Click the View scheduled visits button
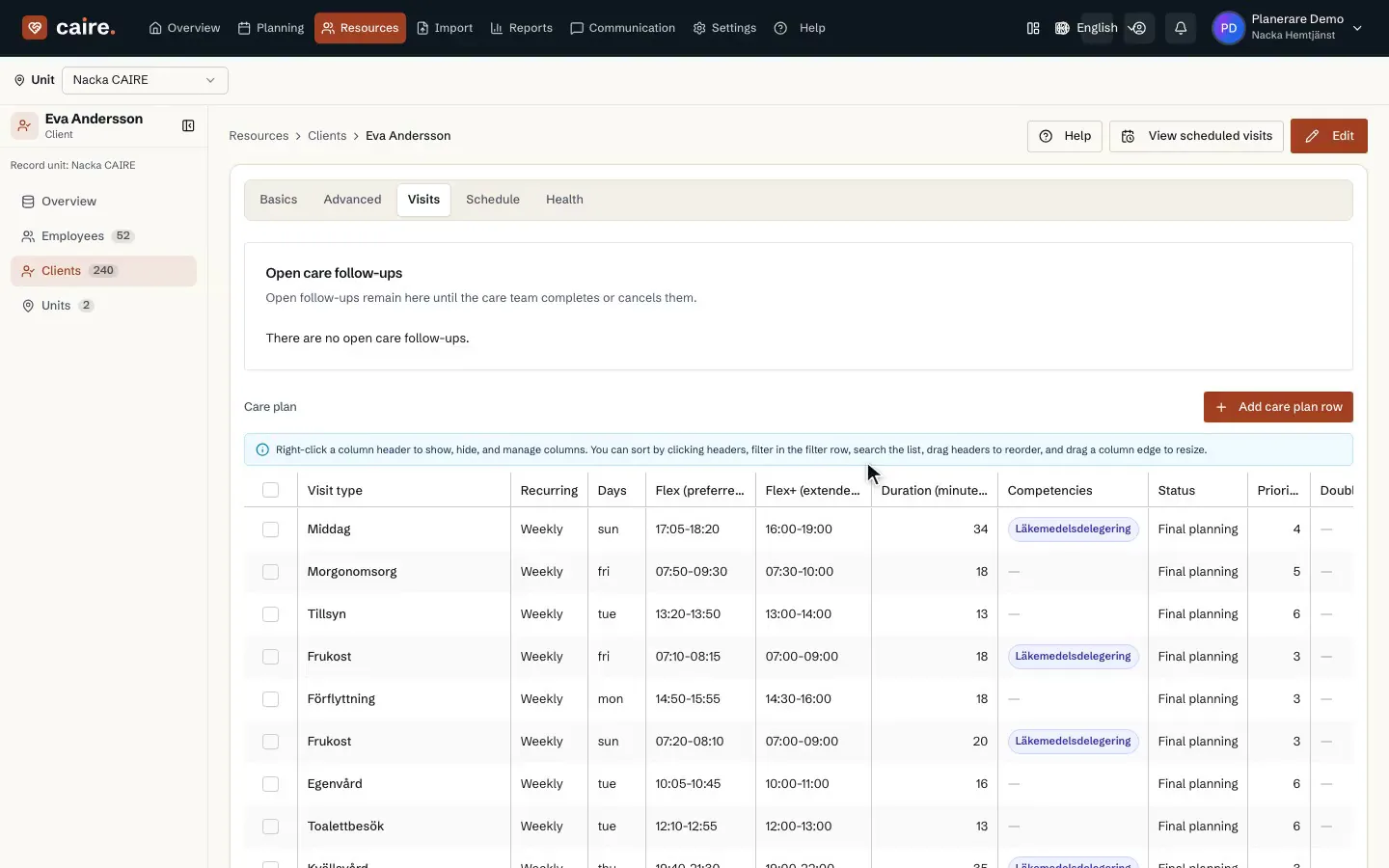The height and width of the screenshot is (868, 1389). pos(1196,136)
